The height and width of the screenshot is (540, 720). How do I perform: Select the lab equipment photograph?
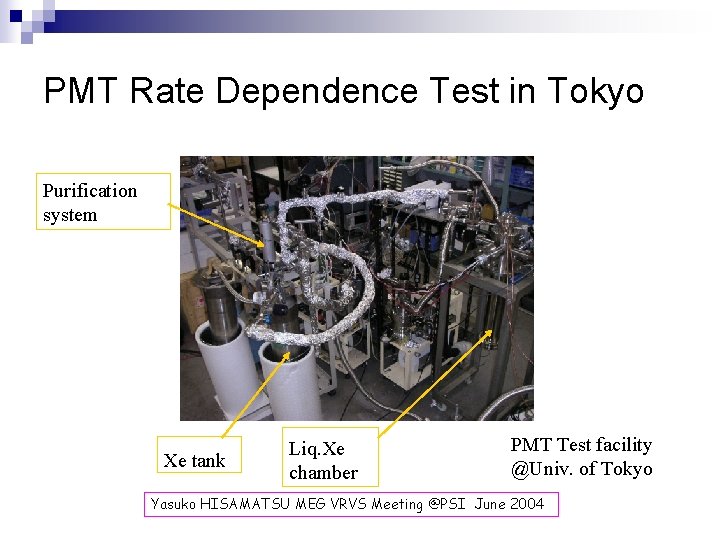(357, 288)
